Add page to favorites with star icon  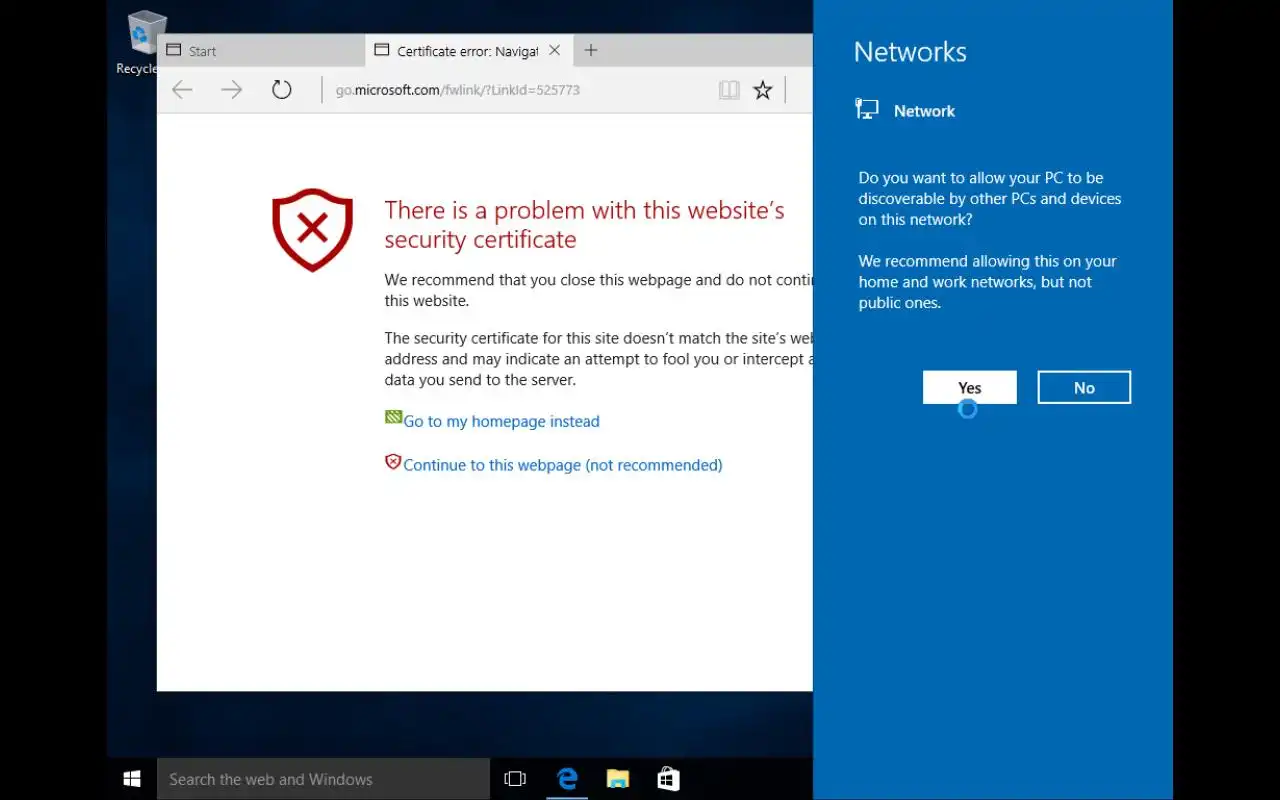(763, 90)
